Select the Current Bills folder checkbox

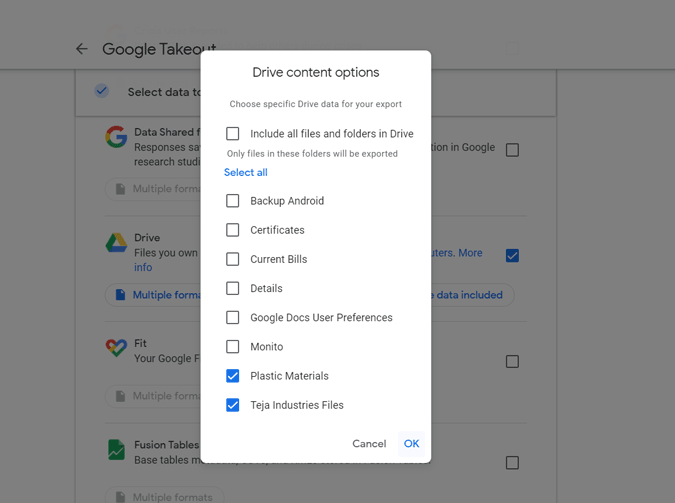pos(233,259)
